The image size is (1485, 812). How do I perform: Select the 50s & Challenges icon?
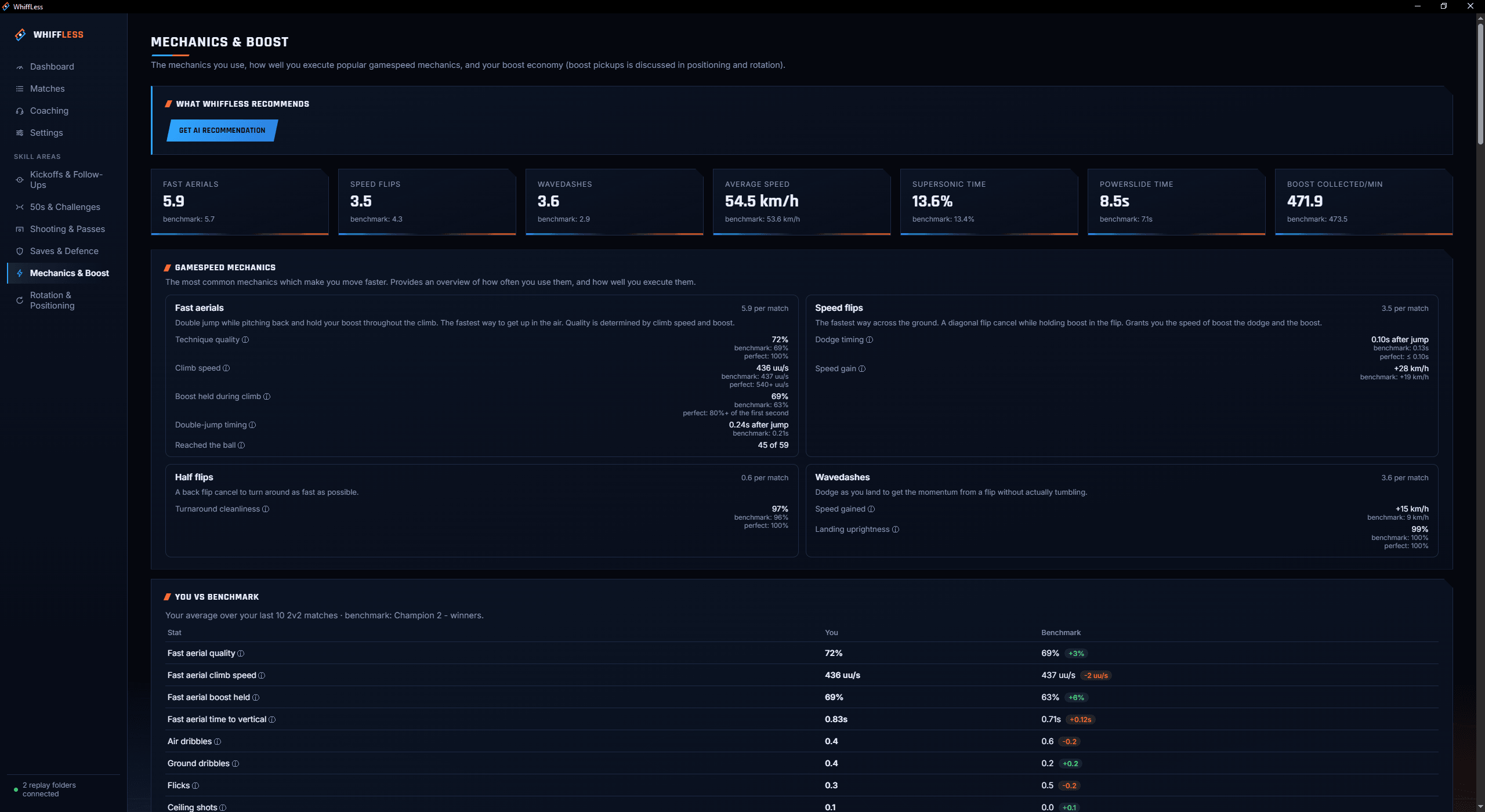click(x=20, y=207)
